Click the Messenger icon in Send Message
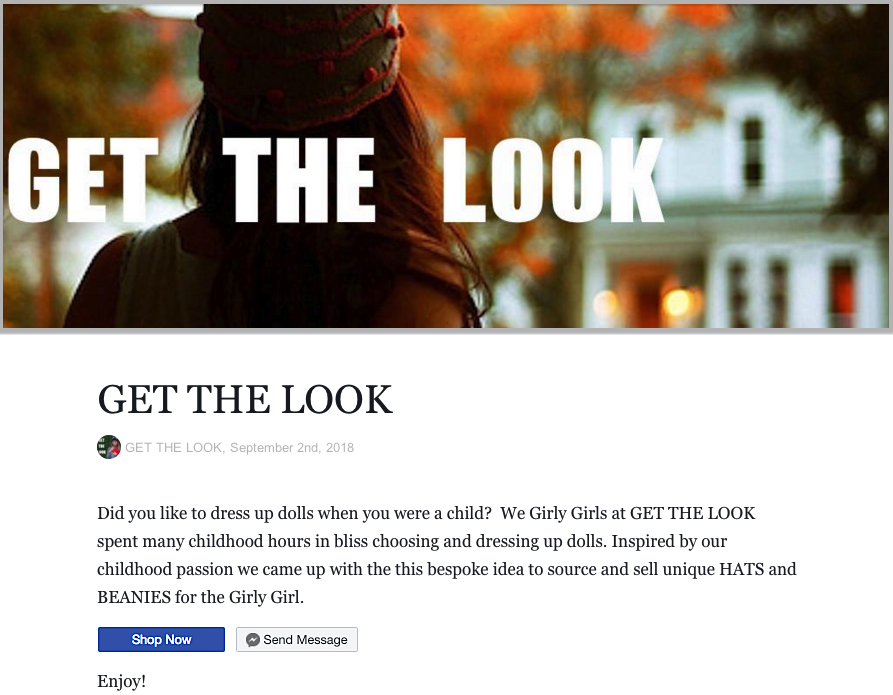 [253, 640]
